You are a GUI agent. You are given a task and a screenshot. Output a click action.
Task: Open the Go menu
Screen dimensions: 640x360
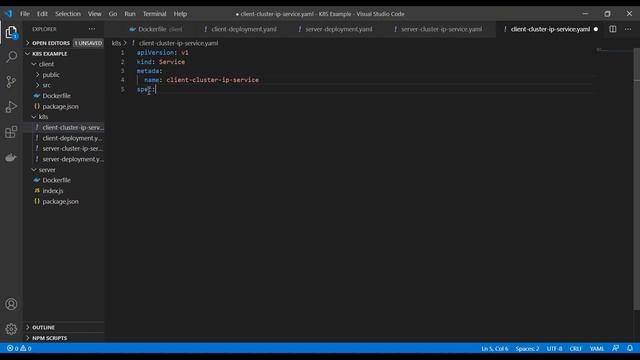[113, 13]
